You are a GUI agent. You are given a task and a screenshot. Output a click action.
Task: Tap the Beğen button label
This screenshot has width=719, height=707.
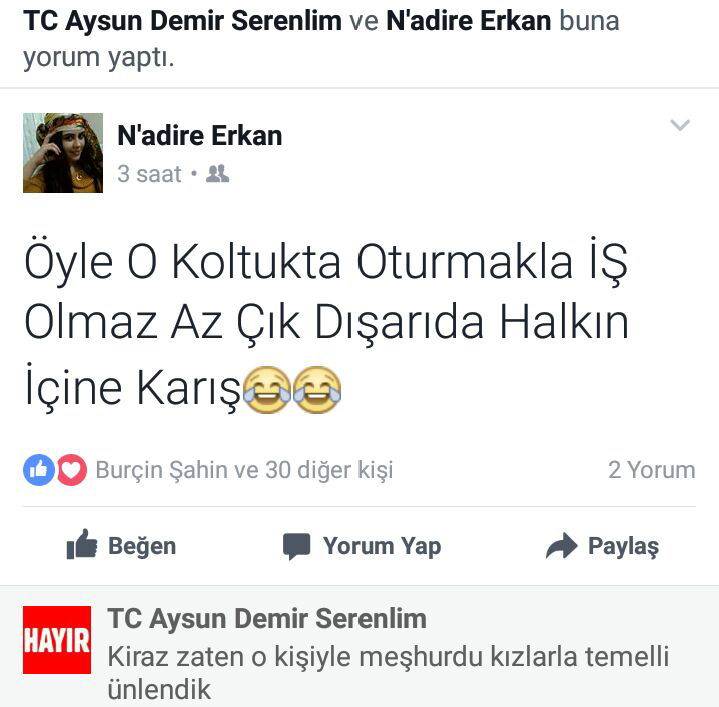tap(142, 546)
